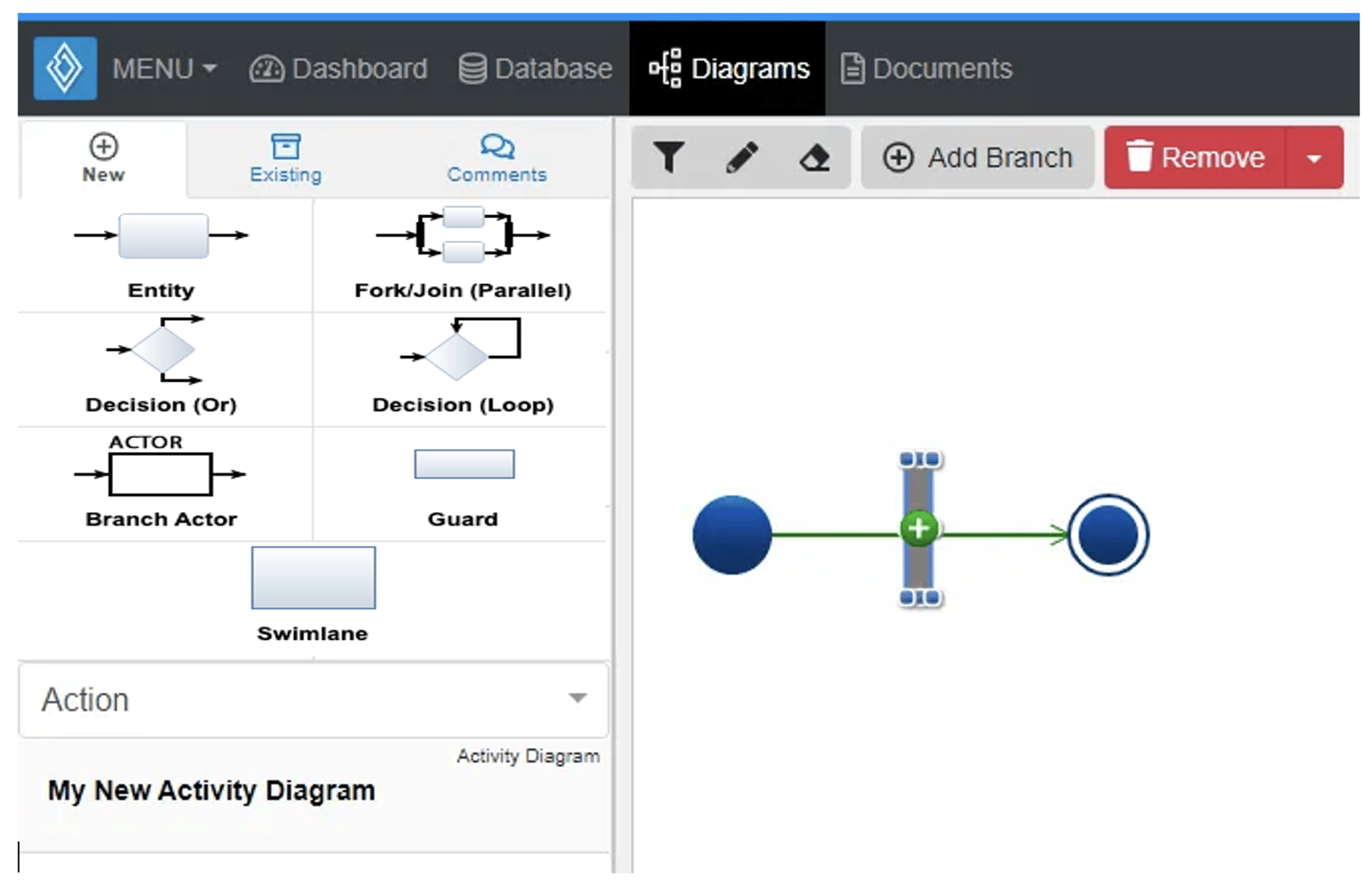Click the Add Branch button
1372x887 pixels.
point(978,157)
